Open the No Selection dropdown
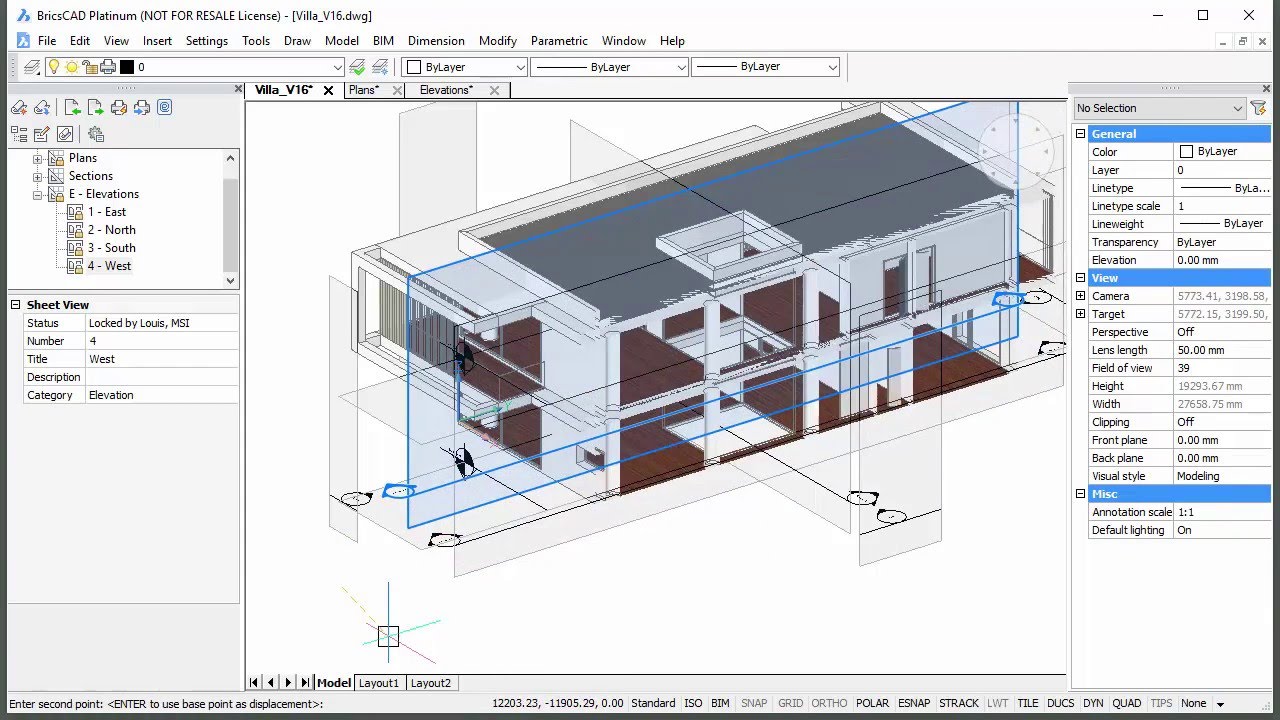This screenshot has height=720, width=1280. pos(1158,108)
